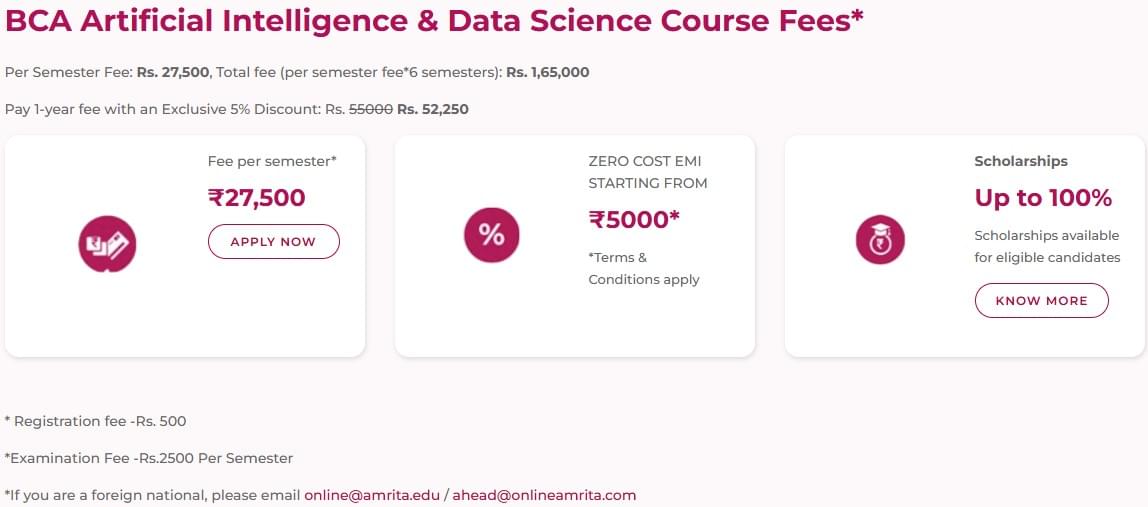Screen dimensions: 1148x507
Task: Open the ahead@onlineamrita.com email link
Action: coord(544,495)
